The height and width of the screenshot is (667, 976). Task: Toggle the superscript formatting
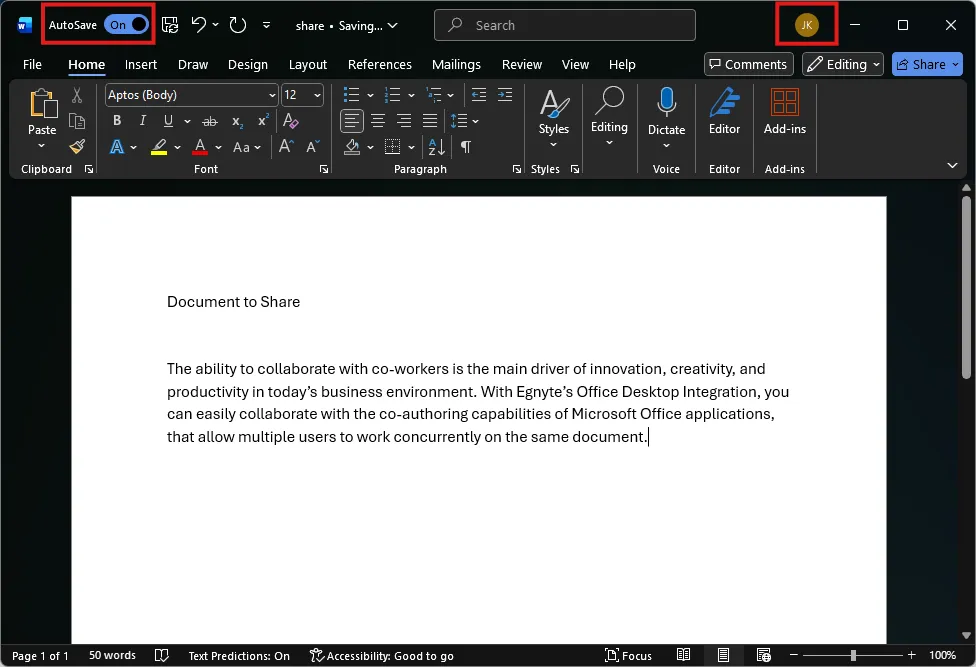coord(262,120)
